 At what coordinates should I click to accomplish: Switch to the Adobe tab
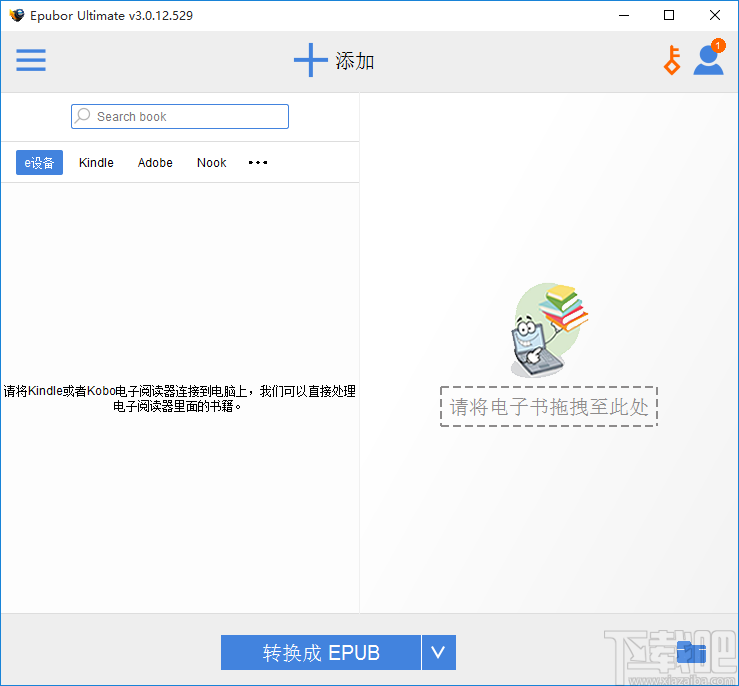[155, 163]
